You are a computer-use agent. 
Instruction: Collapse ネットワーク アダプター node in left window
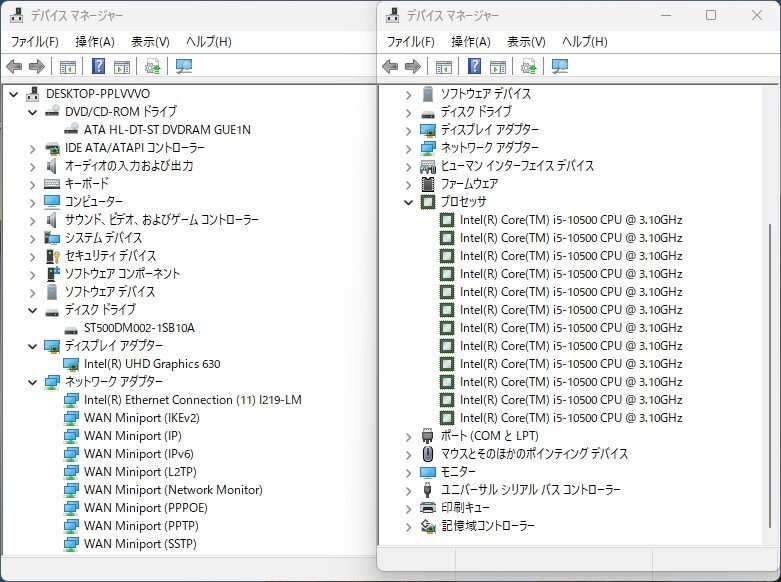(x=32, y=382)
